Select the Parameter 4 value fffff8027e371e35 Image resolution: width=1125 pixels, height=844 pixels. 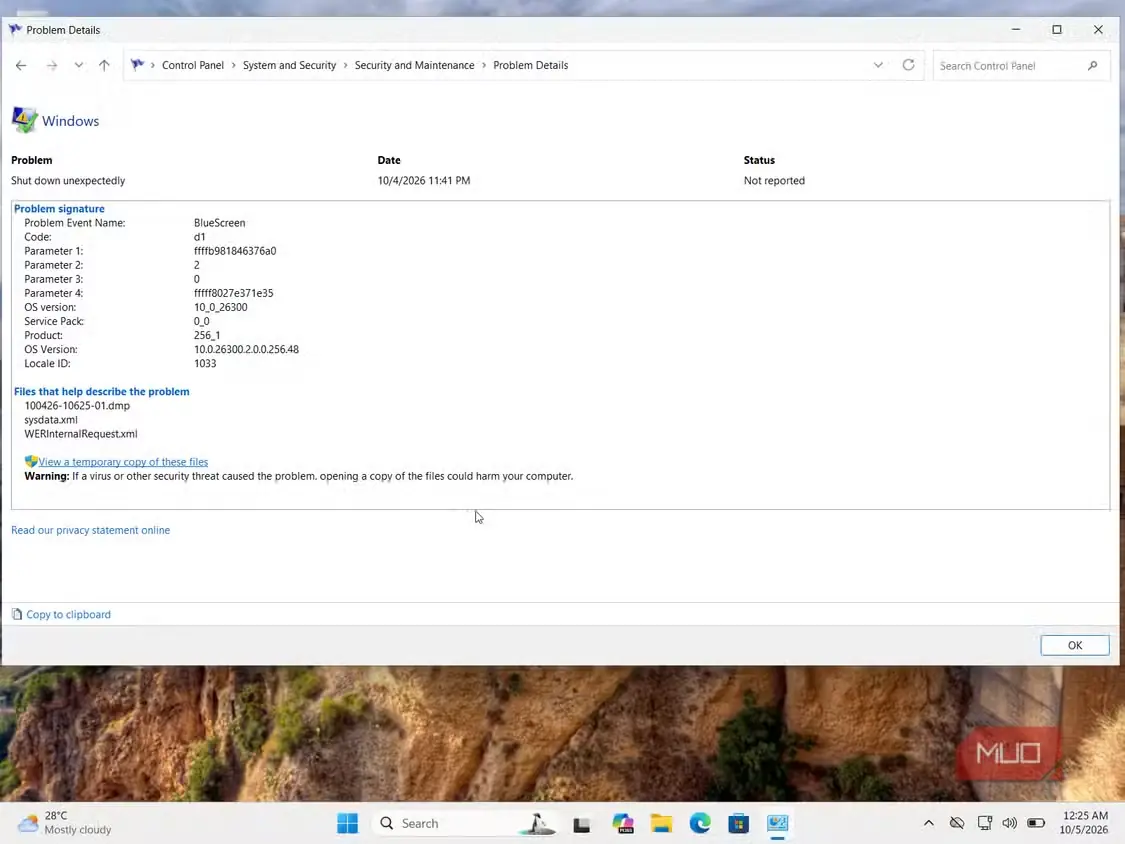[233, 294]
